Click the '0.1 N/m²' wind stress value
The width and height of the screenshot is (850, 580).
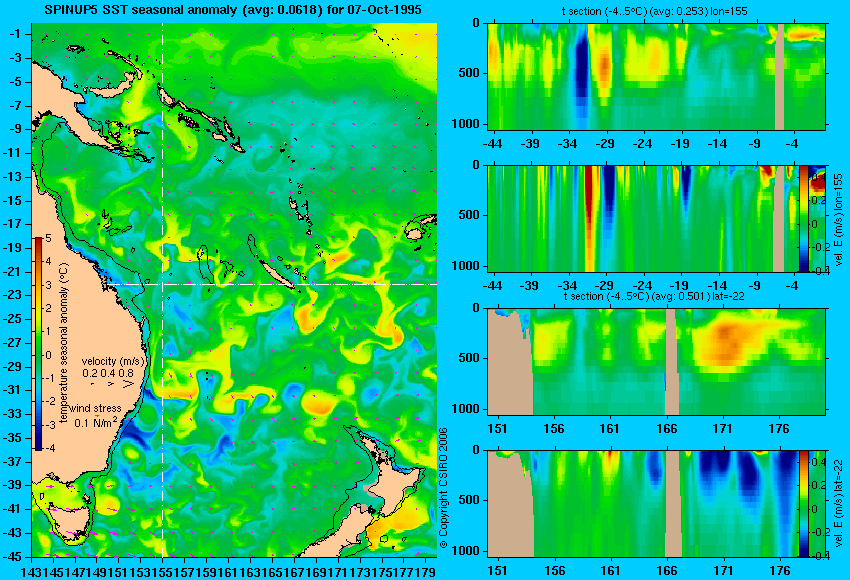click(96, 422)
